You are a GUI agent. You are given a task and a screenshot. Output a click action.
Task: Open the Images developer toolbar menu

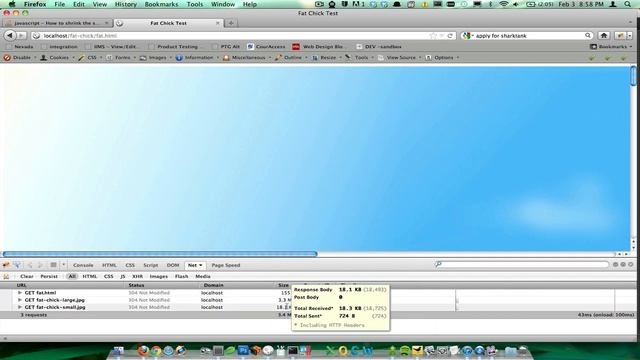(x=158, y=58)
